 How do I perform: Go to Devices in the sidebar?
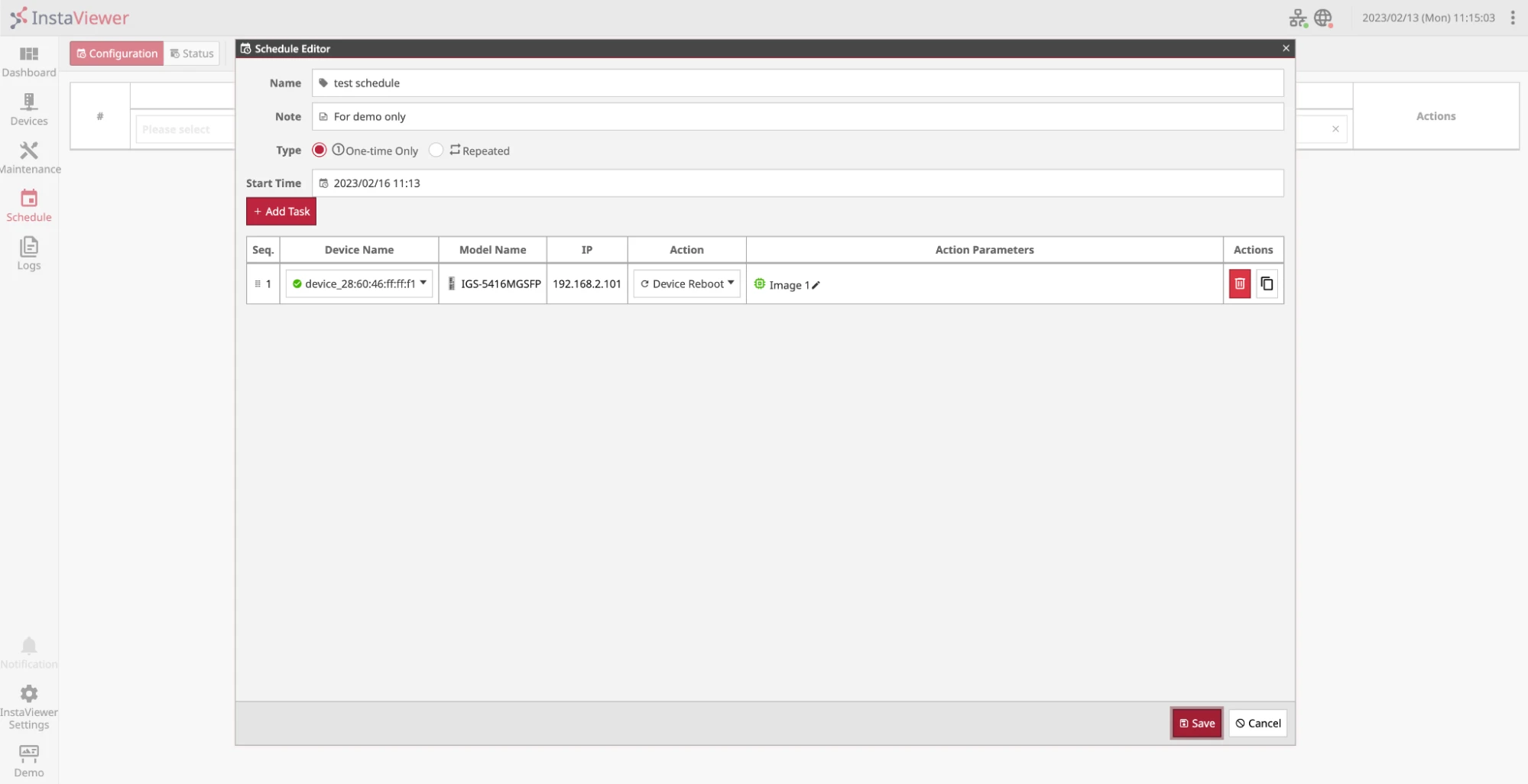(29, 102)
